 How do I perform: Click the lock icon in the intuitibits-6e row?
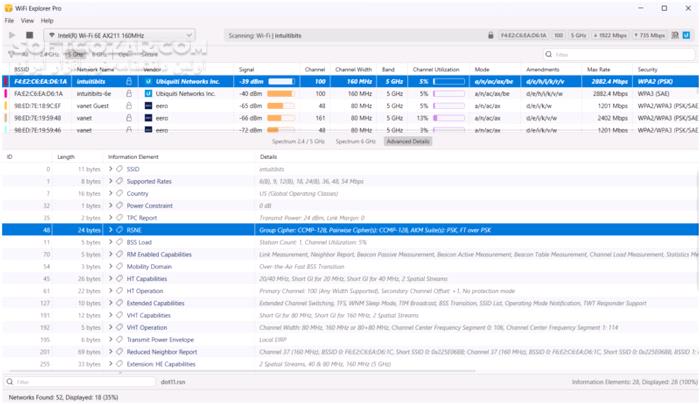point(129,94)
